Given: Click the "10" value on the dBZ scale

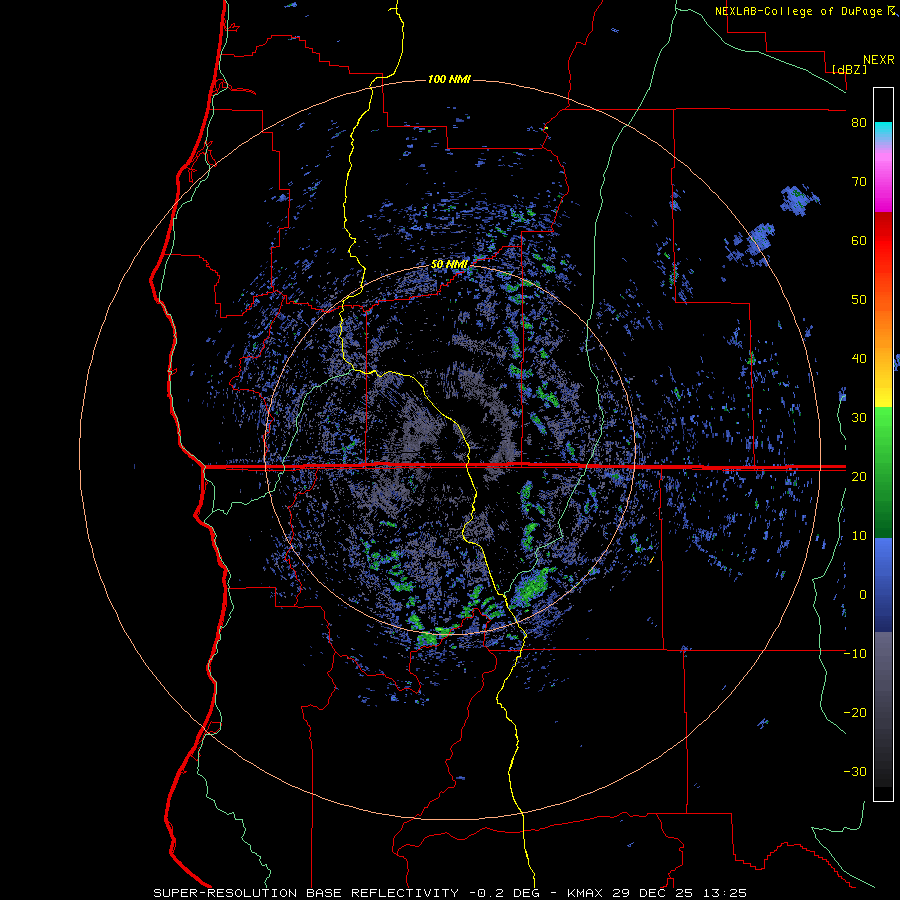Looking at the screenshot, I should point(859,536).
